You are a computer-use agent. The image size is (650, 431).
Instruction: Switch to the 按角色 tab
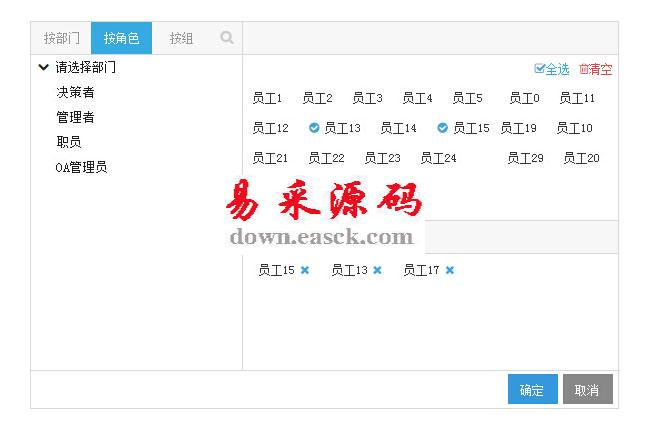pyautogui.click(x=121, y=38)
